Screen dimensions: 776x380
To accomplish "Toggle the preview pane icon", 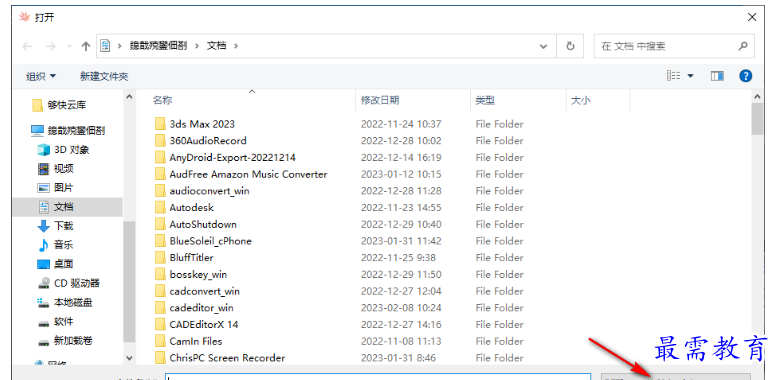I will pos(717,76).
